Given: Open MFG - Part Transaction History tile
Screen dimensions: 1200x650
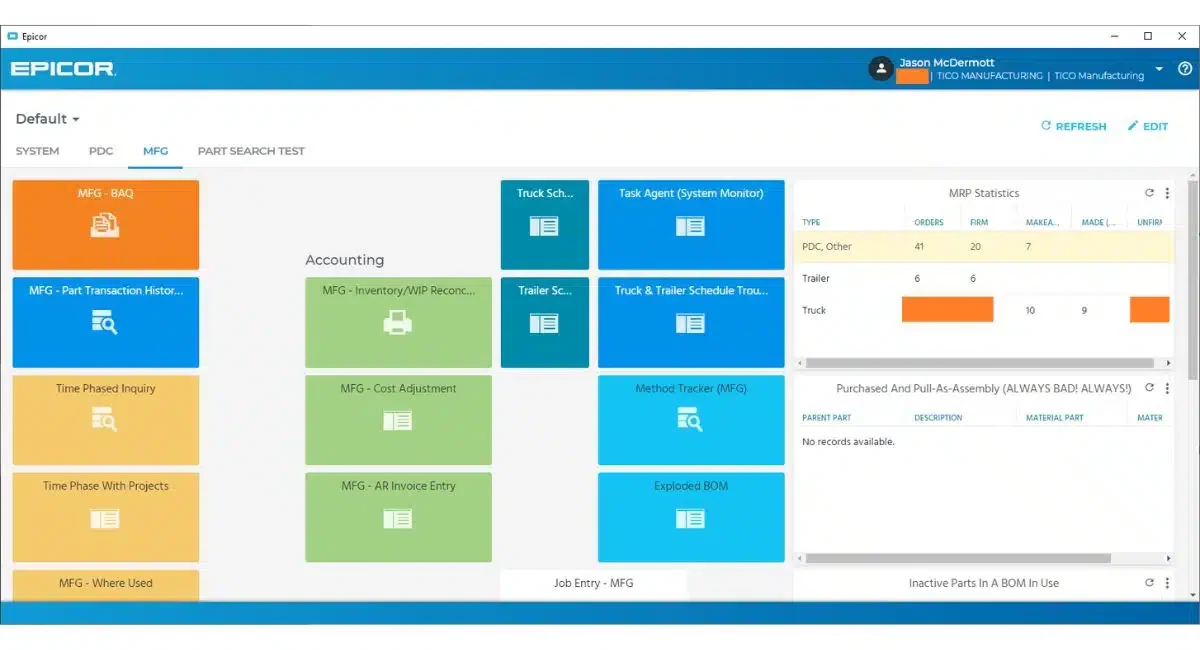Looking at the screenshot, I should pos(105,322).
